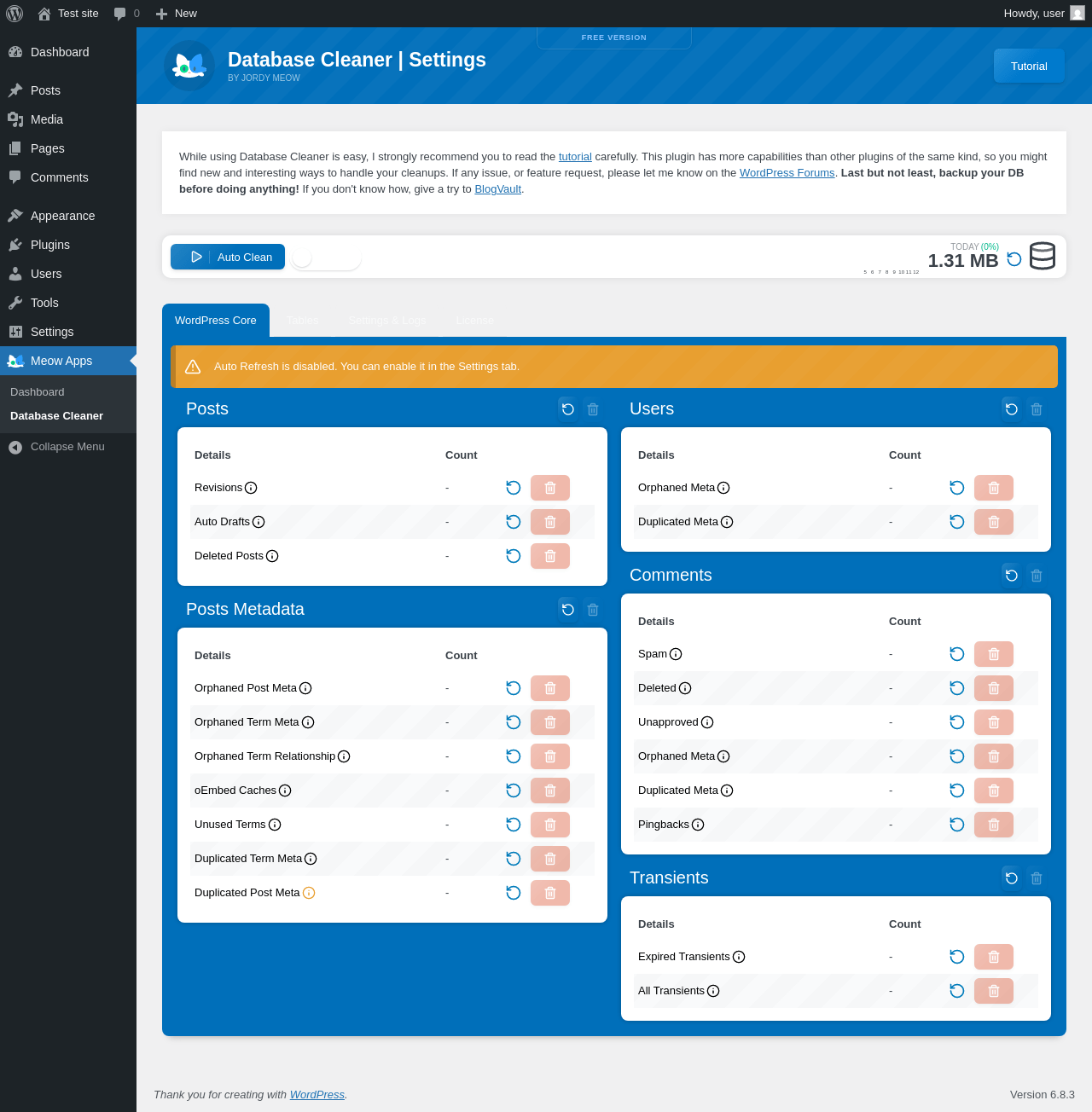1092x1112 pixels.
Task: Click the orange info icon for Duplicated Post Meta
Action: coord(309,893)
